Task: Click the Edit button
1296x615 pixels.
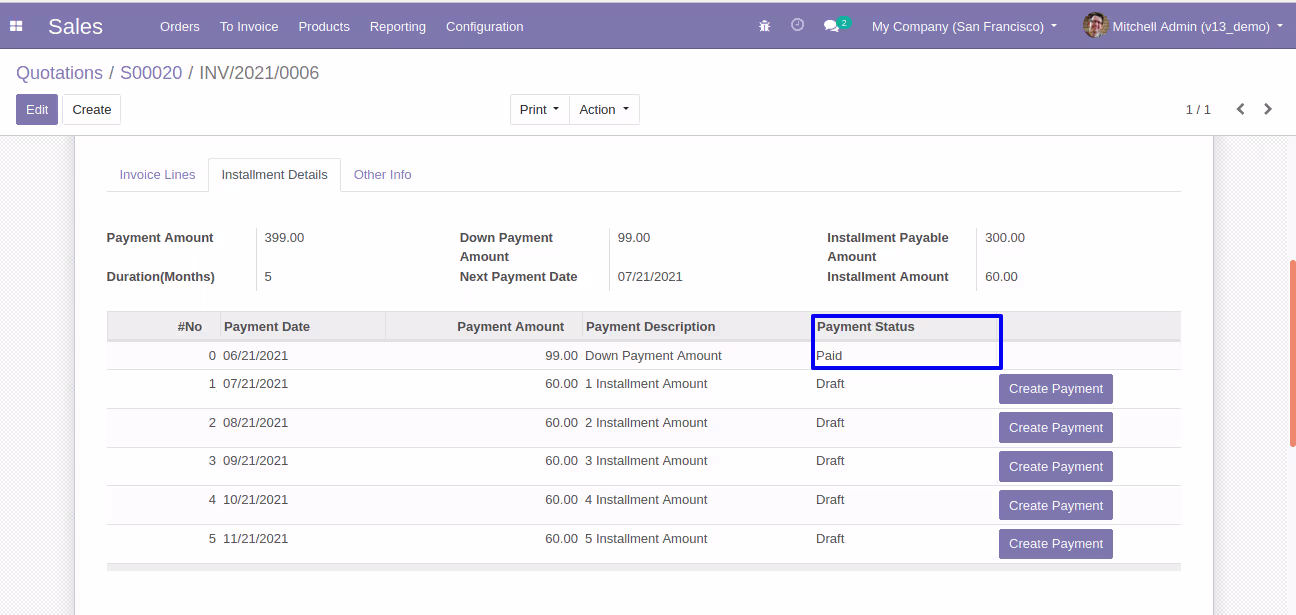Action: click(37, 110)
